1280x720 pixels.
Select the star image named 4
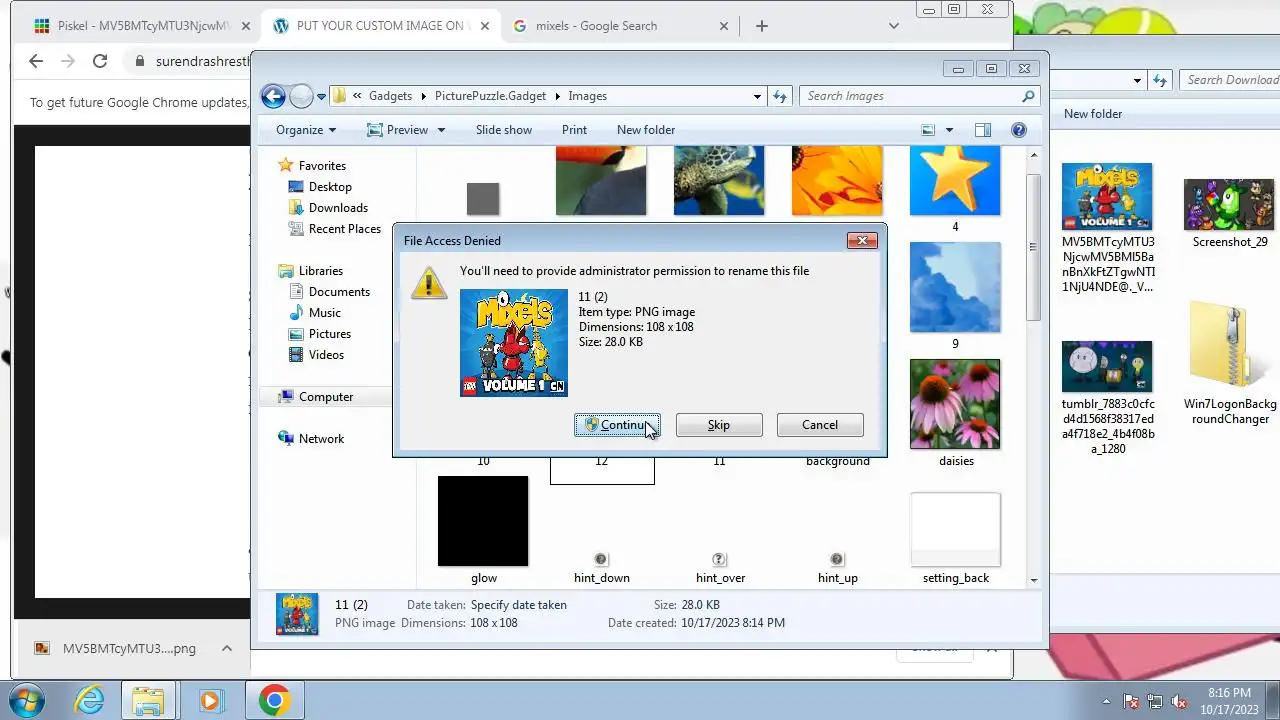955,180
